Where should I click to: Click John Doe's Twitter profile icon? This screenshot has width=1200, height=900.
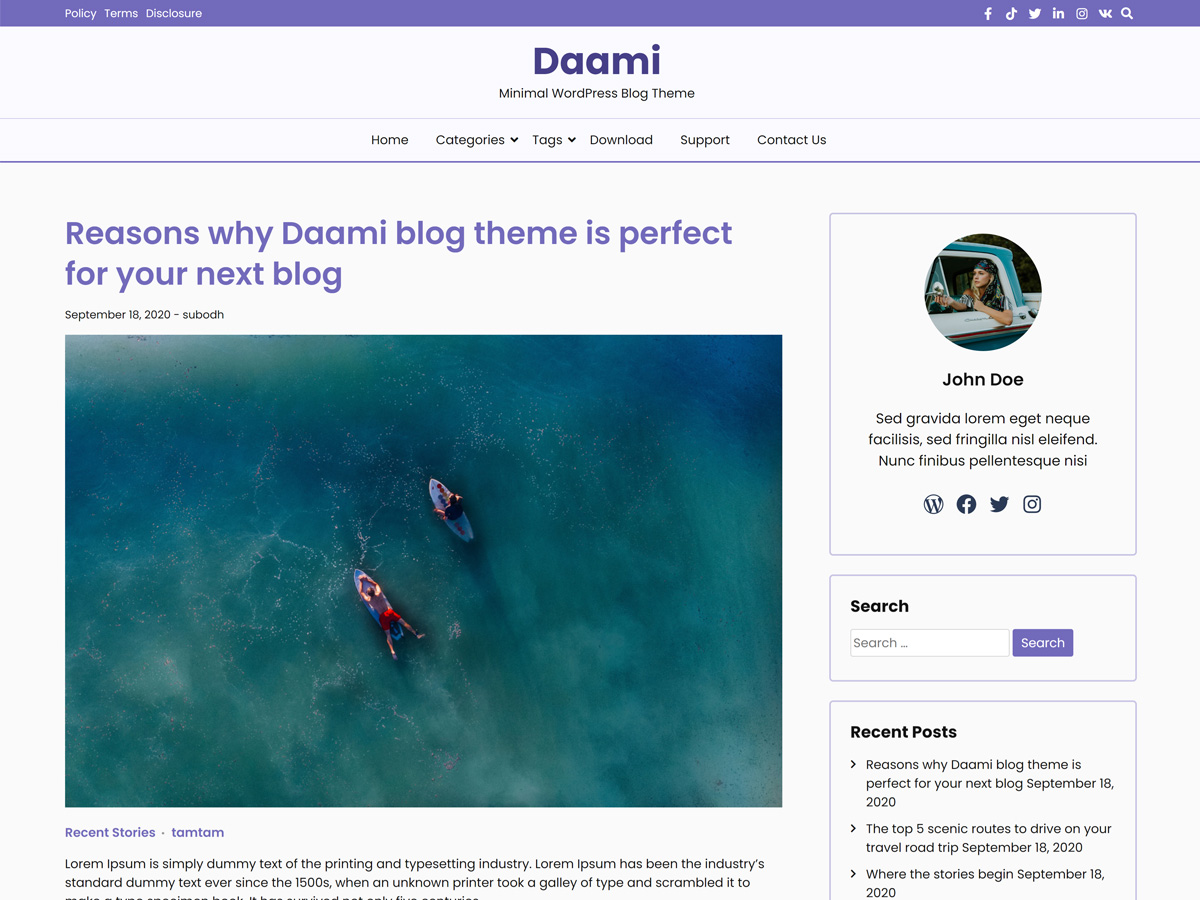click(x=999, y=504)
